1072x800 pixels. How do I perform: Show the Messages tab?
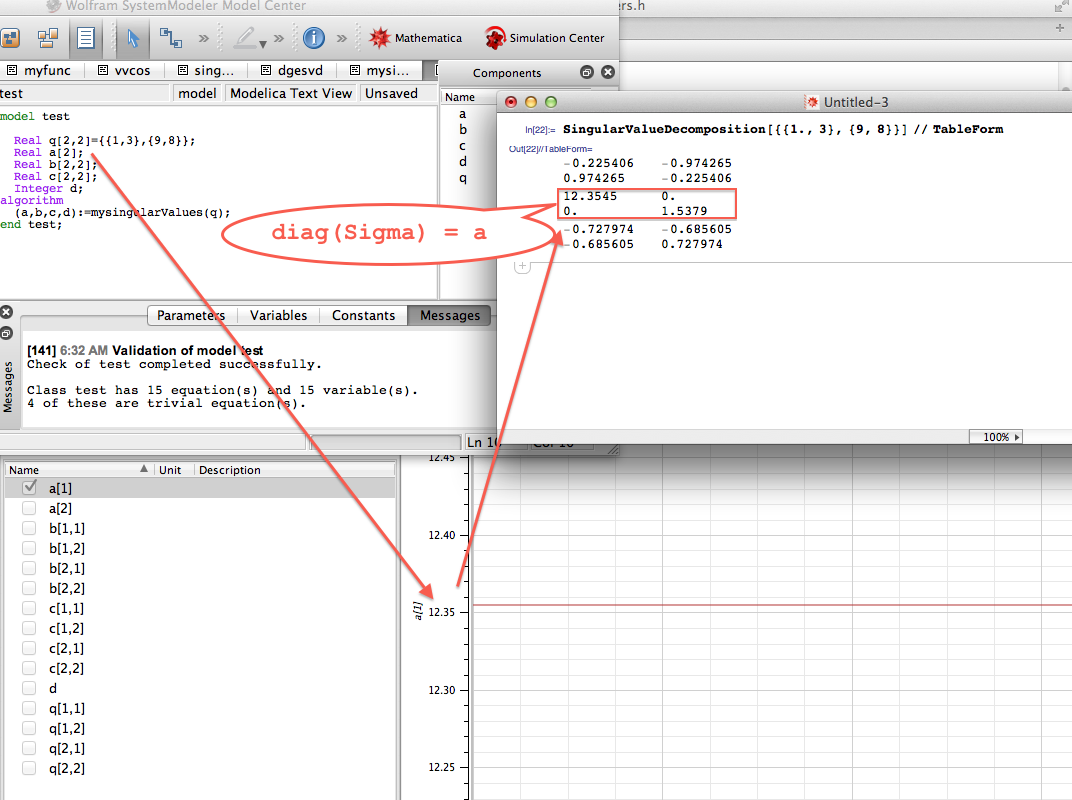point(450,315)
